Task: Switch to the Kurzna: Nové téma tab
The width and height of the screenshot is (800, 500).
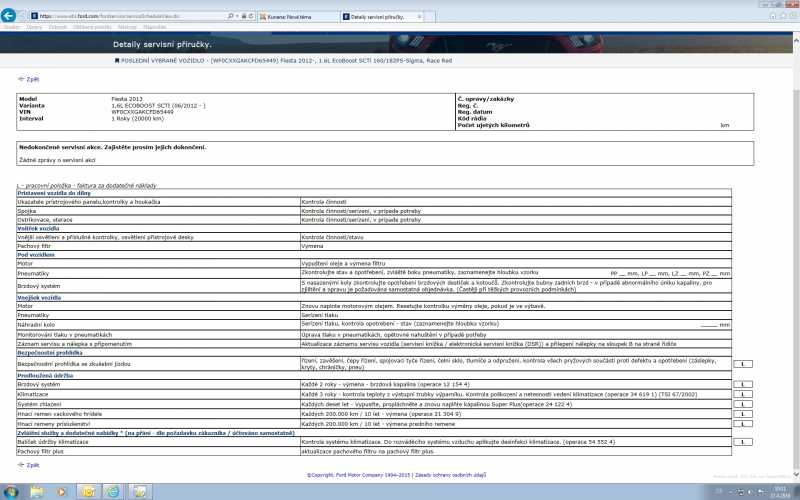Action: [298, 17]
